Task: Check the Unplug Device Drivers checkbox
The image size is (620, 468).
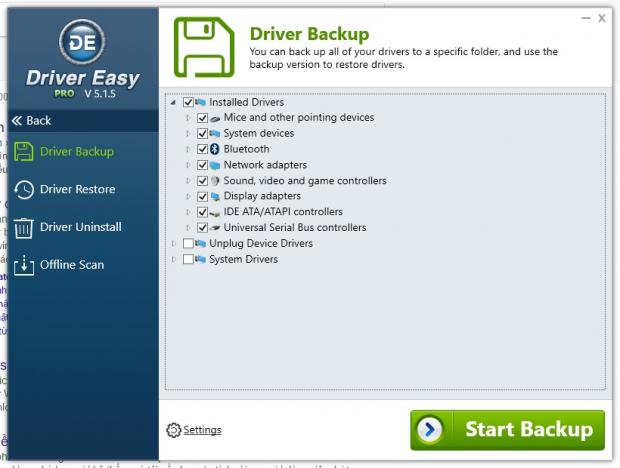Action: pos(188,243)
